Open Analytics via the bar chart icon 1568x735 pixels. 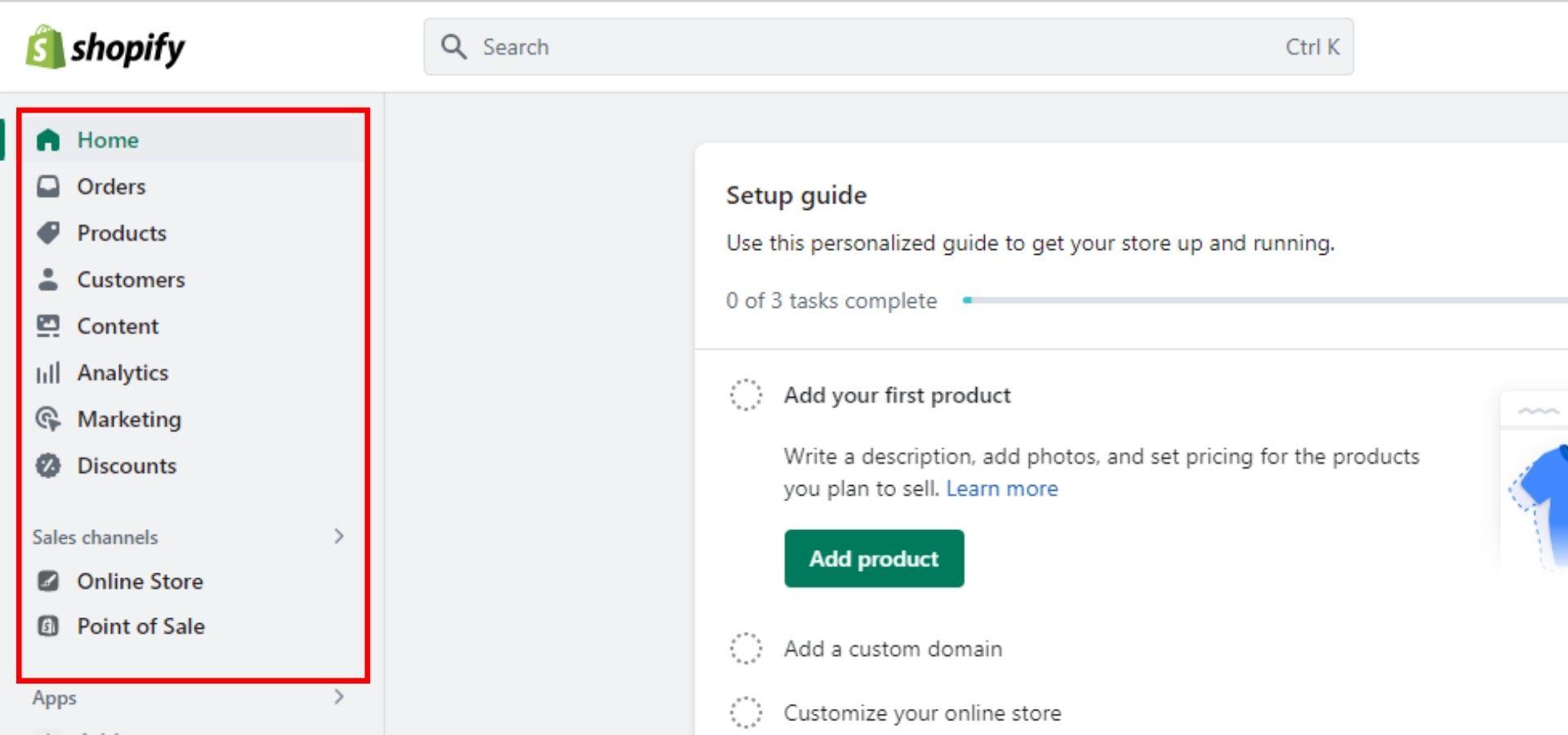tap(48, 372)
